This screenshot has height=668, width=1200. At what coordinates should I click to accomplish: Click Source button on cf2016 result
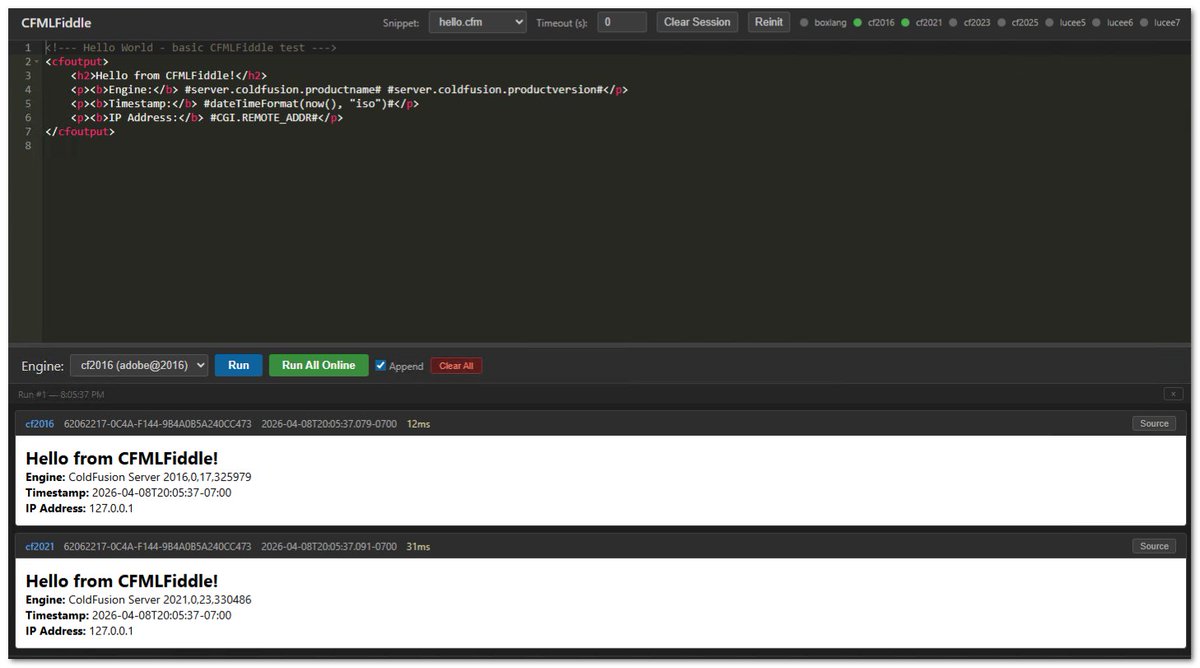click(x=1154, y=423)
